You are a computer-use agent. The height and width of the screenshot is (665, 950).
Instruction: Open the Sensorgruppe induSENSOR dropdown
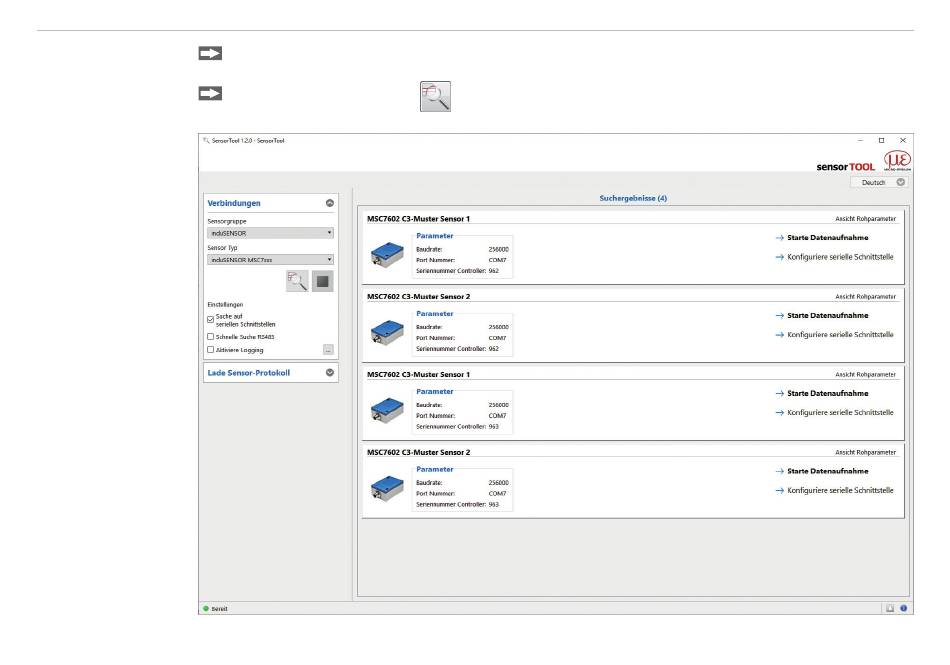[270, 233]
